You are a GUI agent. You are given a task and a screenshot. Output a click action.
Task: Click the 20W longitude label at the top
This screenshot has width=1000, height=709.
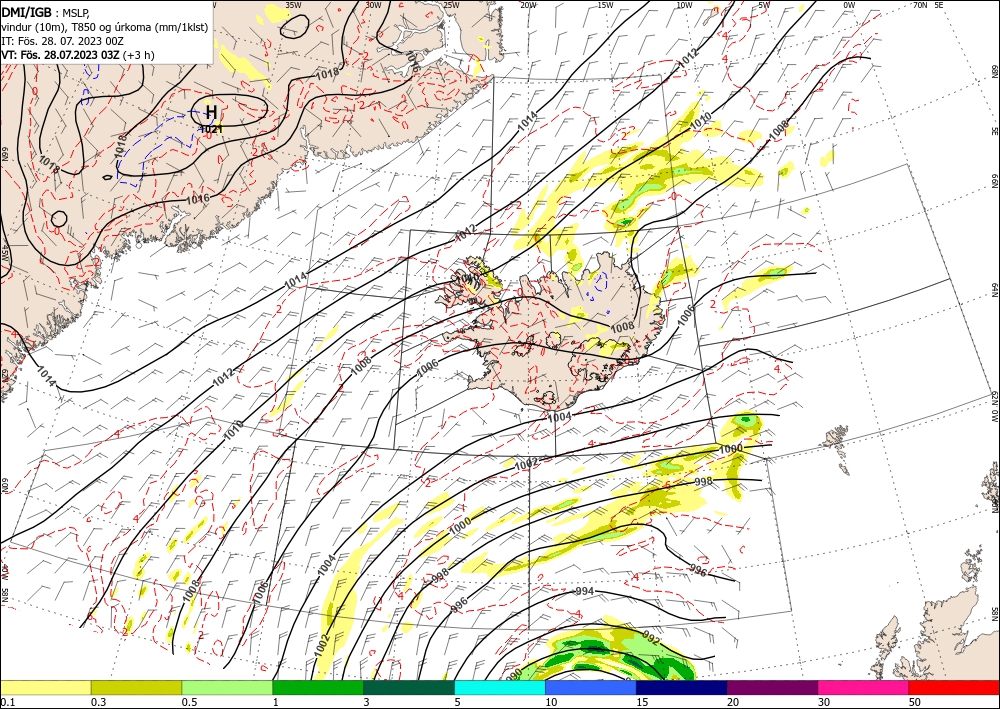[528, 5]
